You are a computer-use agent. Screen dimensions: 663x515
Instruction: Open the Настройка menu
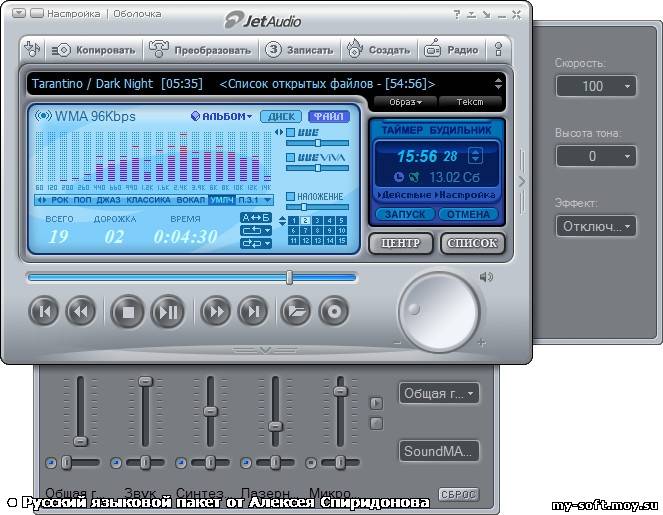(x=74, y=14)
